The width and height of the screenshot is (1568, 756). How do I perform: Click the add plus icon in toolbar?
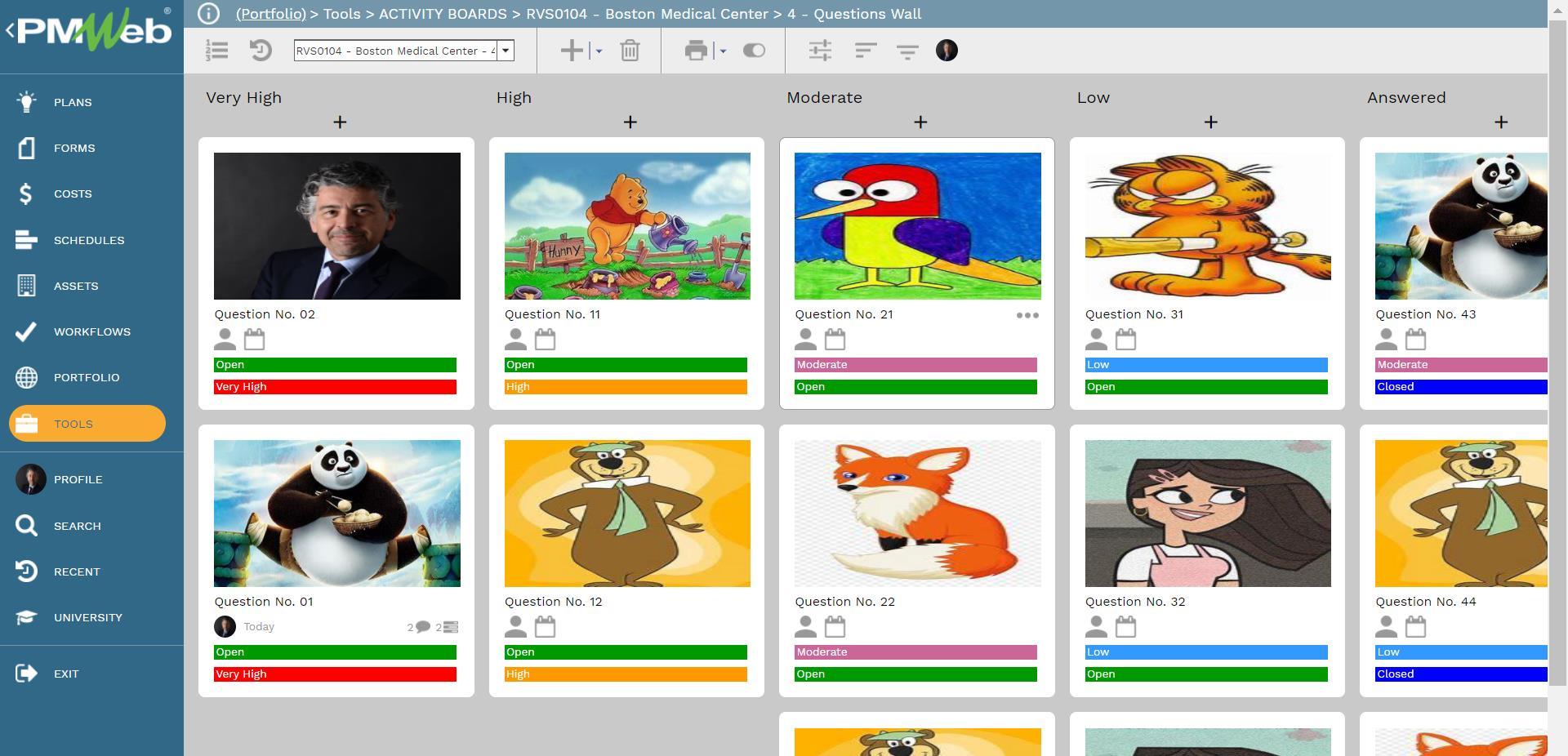572,51
